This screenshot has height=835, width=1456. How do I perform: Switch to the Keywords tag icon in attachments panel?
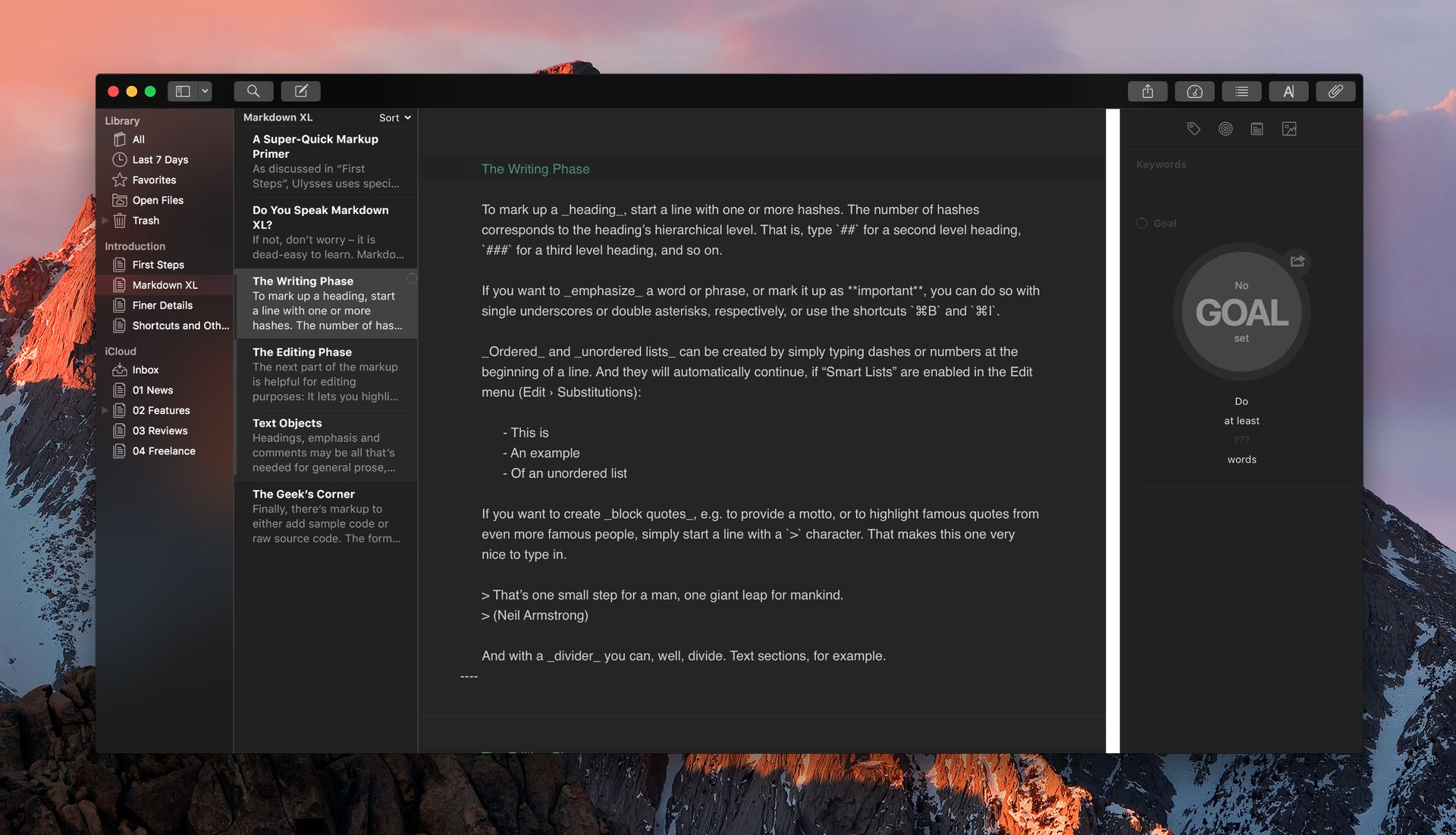[1193, 129]
